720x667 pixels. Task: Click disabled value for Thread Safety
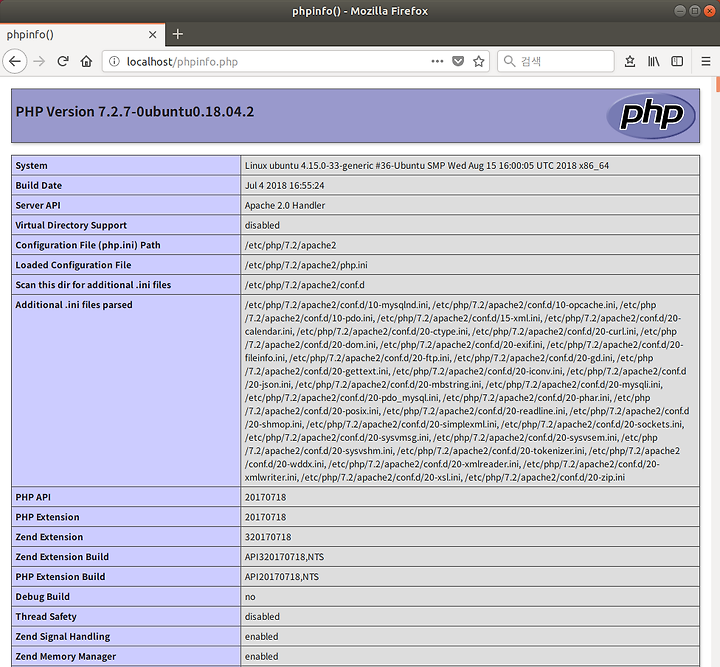pyautogui.click(x=262, y=617)
